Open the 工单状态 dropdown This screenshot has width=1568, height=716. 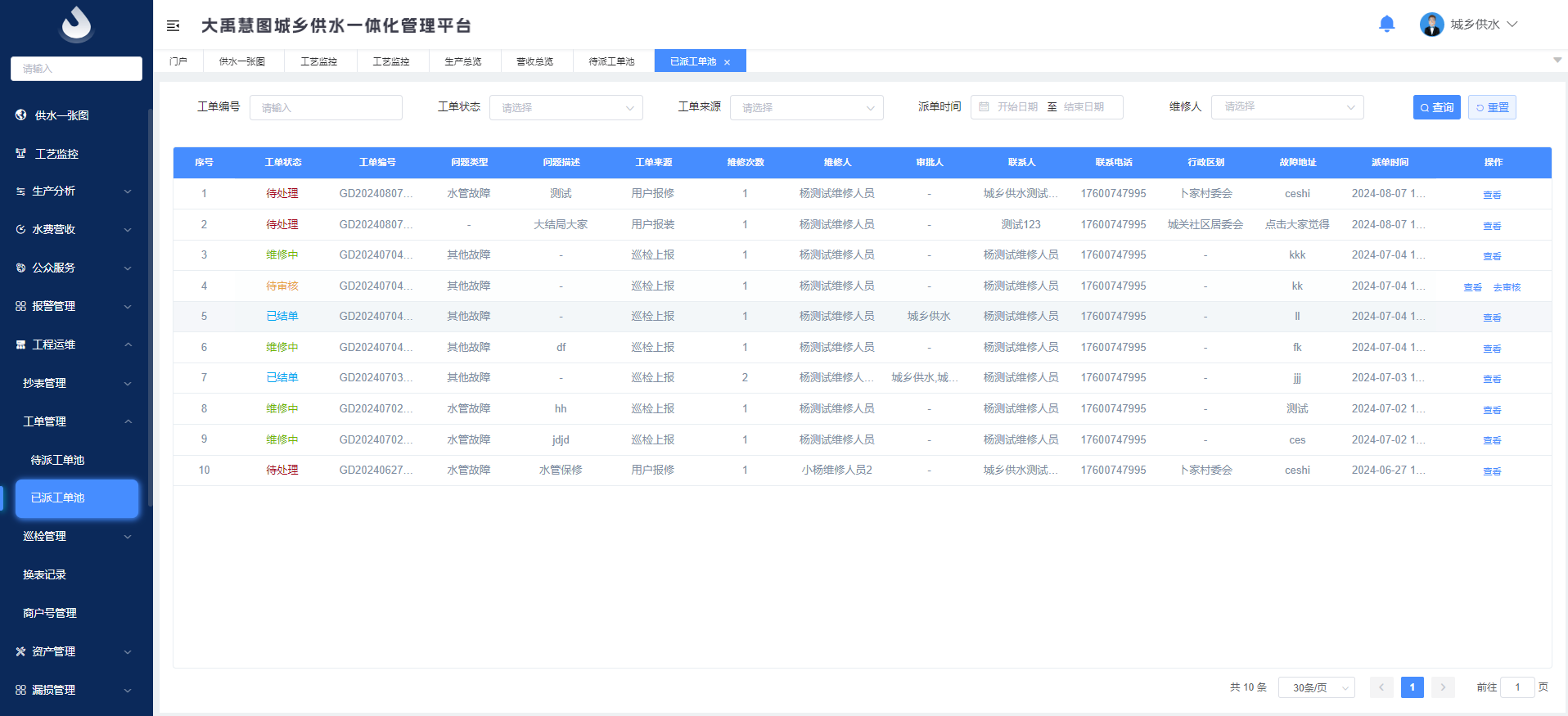565,108
